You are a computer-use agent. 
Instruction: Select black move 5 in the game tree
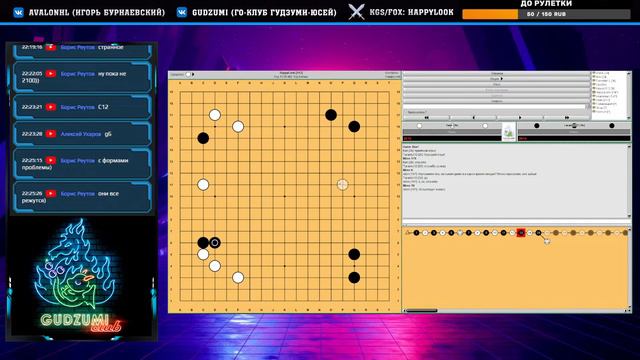pyautogui.click(x=451, y=233)
